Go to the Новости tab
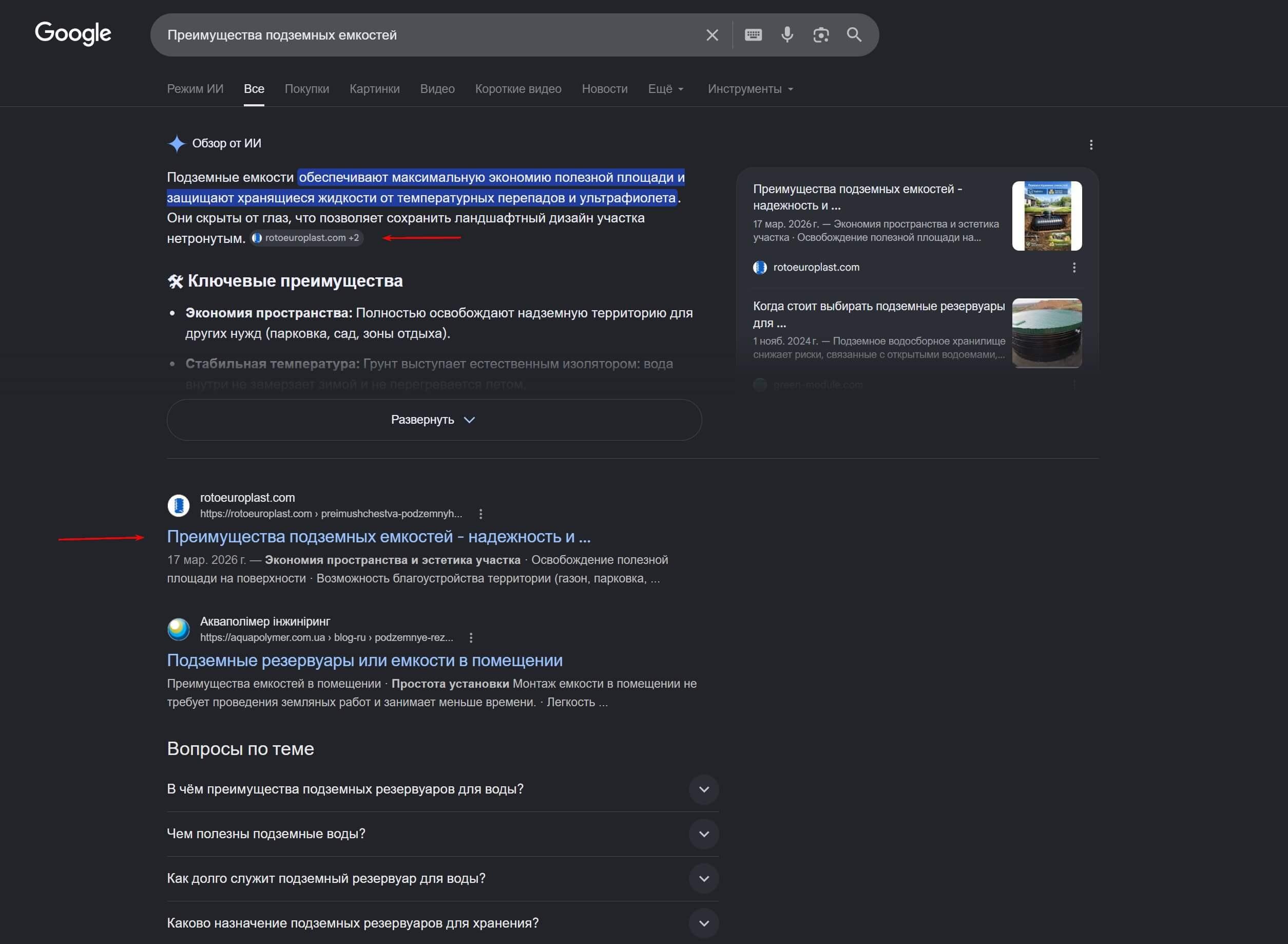The height and width of the screenshot is (944, 1288). tap(604, 88)
